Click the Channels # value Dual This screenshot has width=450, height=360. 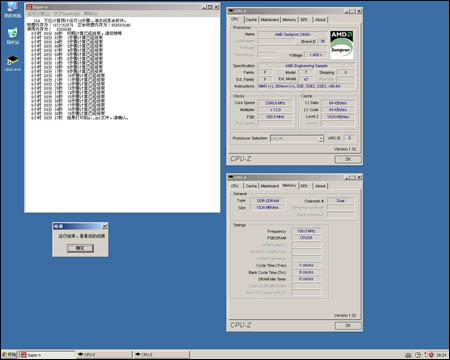(340, 201)
